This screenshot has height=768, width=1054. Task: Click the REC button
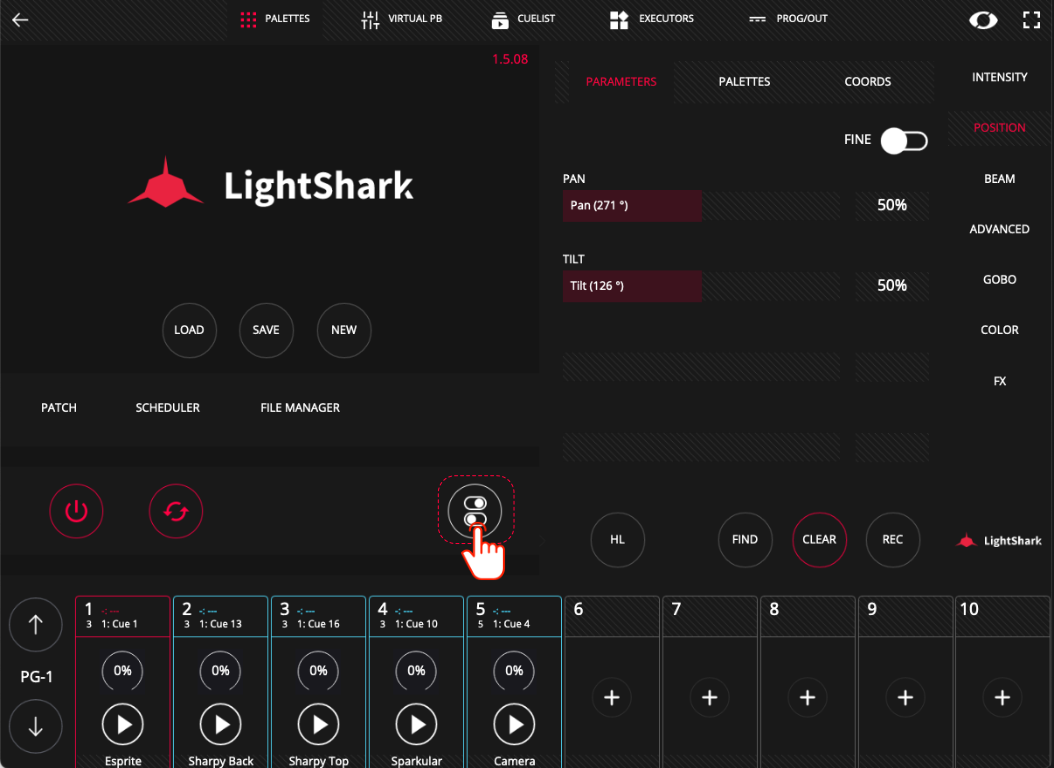click(x=893, y=540)
